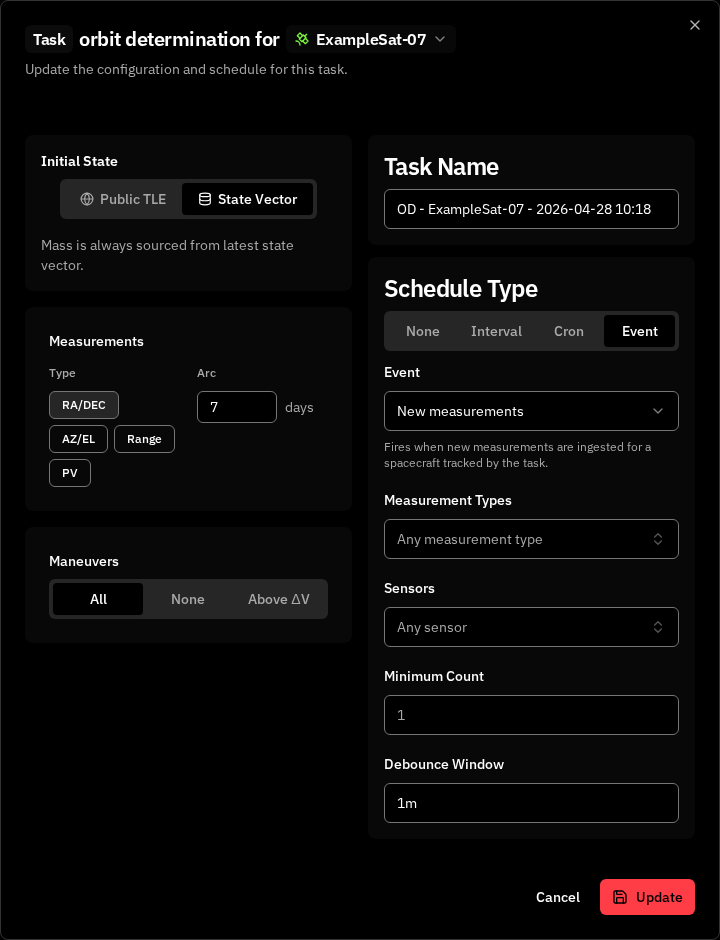
Task: Click the Minimum Count input field
Action: tap(531, 715)
